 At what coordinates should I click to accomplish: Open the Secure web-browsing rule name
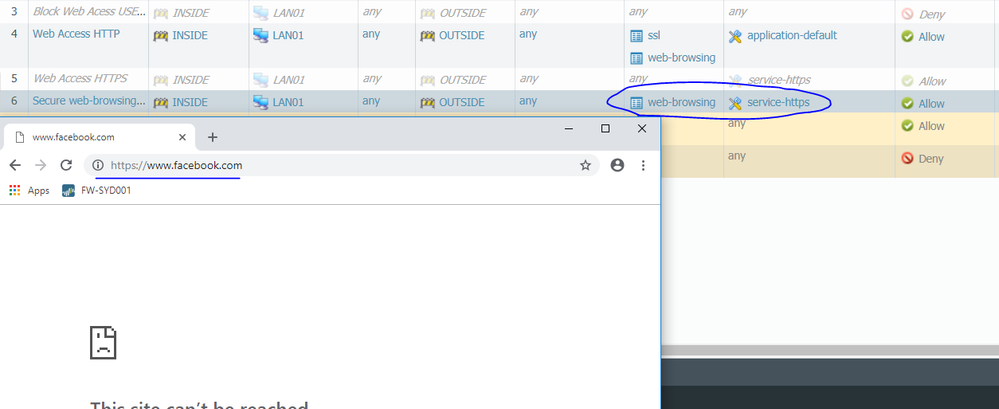[89, 101]
